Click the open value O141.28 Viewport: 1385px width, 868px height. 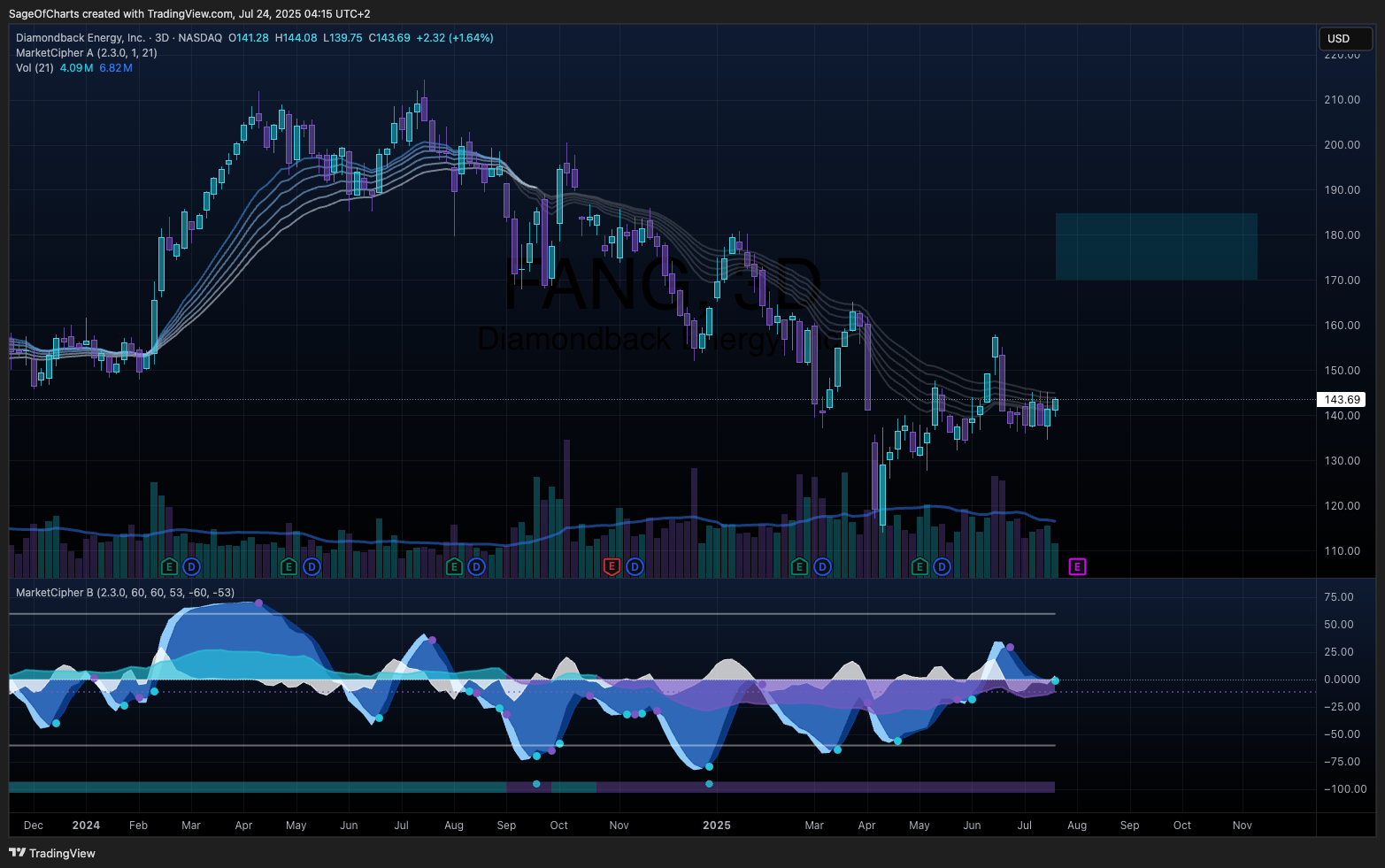[249, 38]
